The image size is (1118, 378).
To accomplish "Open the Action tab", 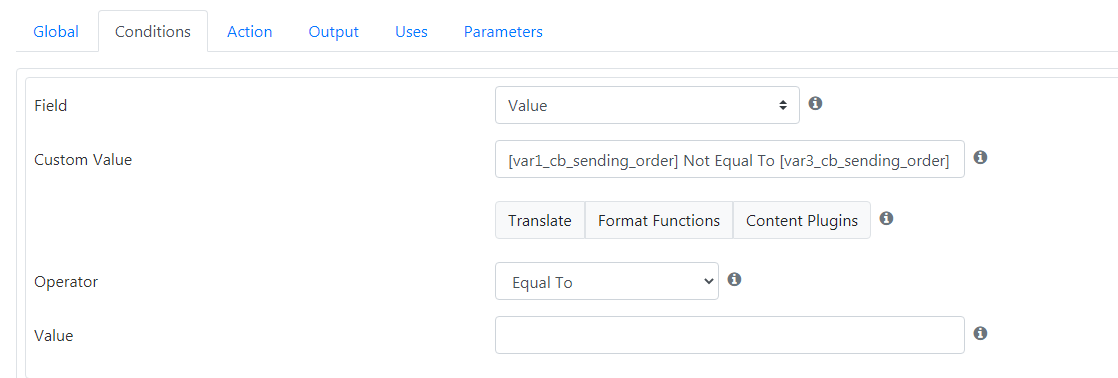I will (250, 31).
